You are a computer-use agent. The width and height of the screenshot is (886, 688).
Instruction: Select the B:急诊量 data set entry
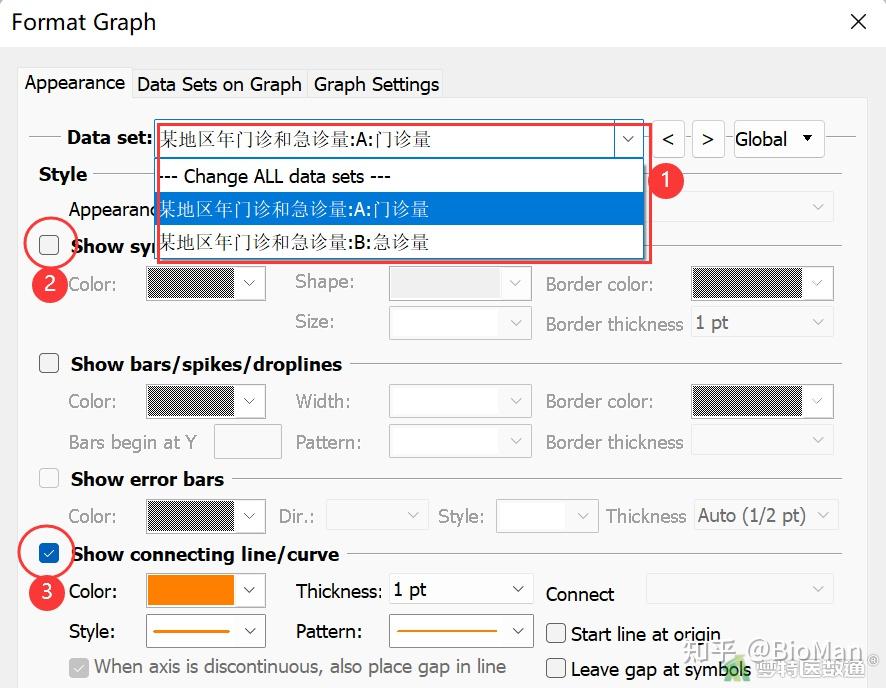pyautogui.click(x=400, y=244)
